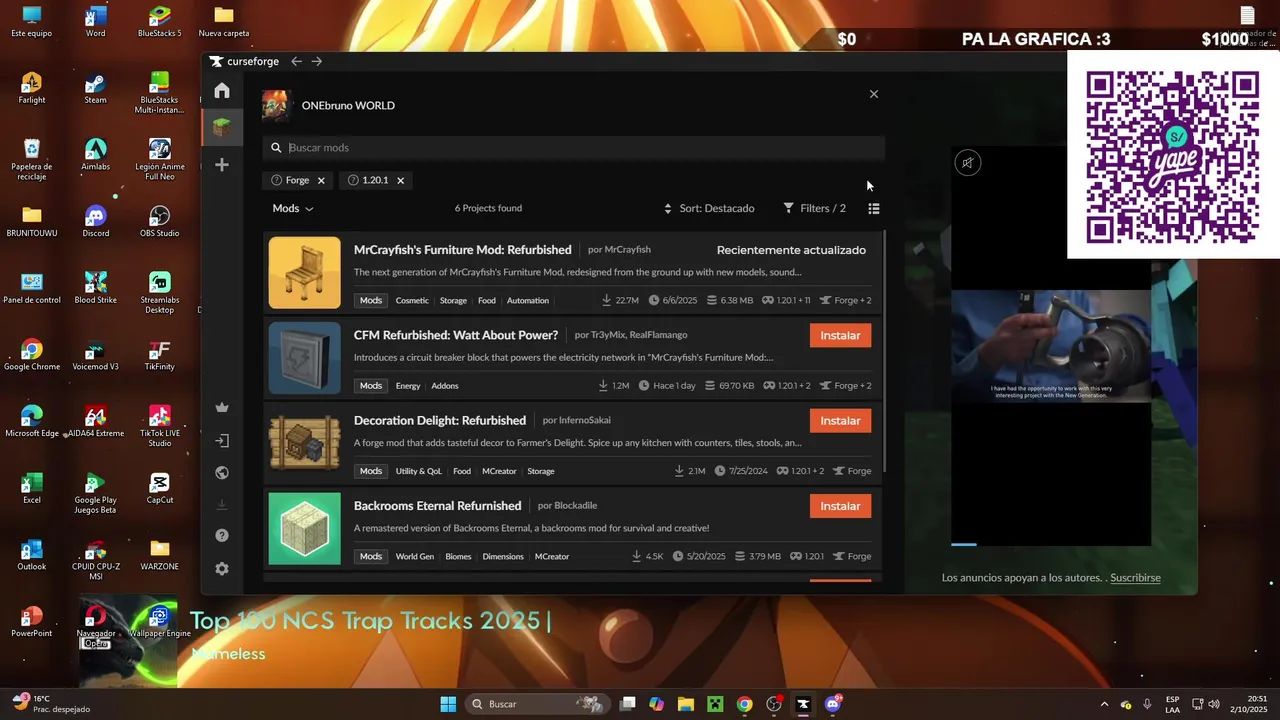Select Cosmetic tag on MrCrayfish's mod

(x=412, y=301)
